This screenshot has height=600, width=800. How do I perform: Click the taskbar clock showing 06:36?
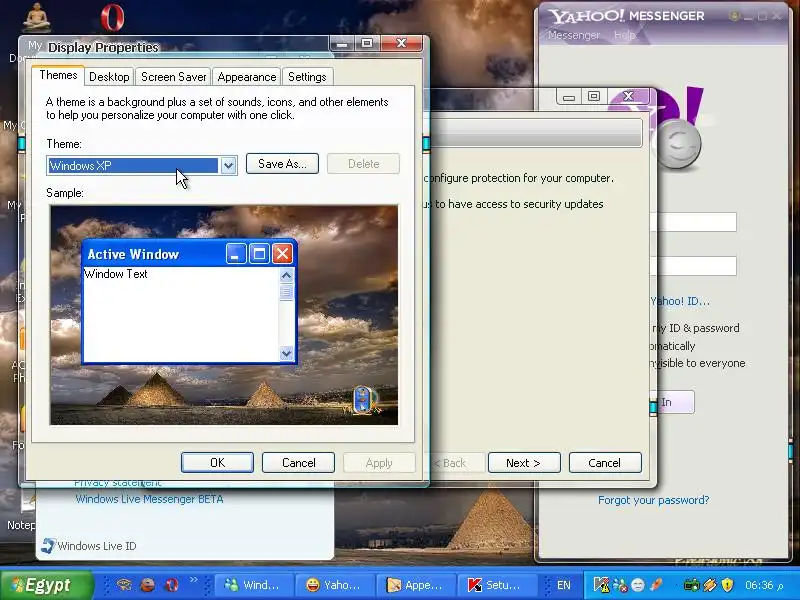[x=764, y=585]
